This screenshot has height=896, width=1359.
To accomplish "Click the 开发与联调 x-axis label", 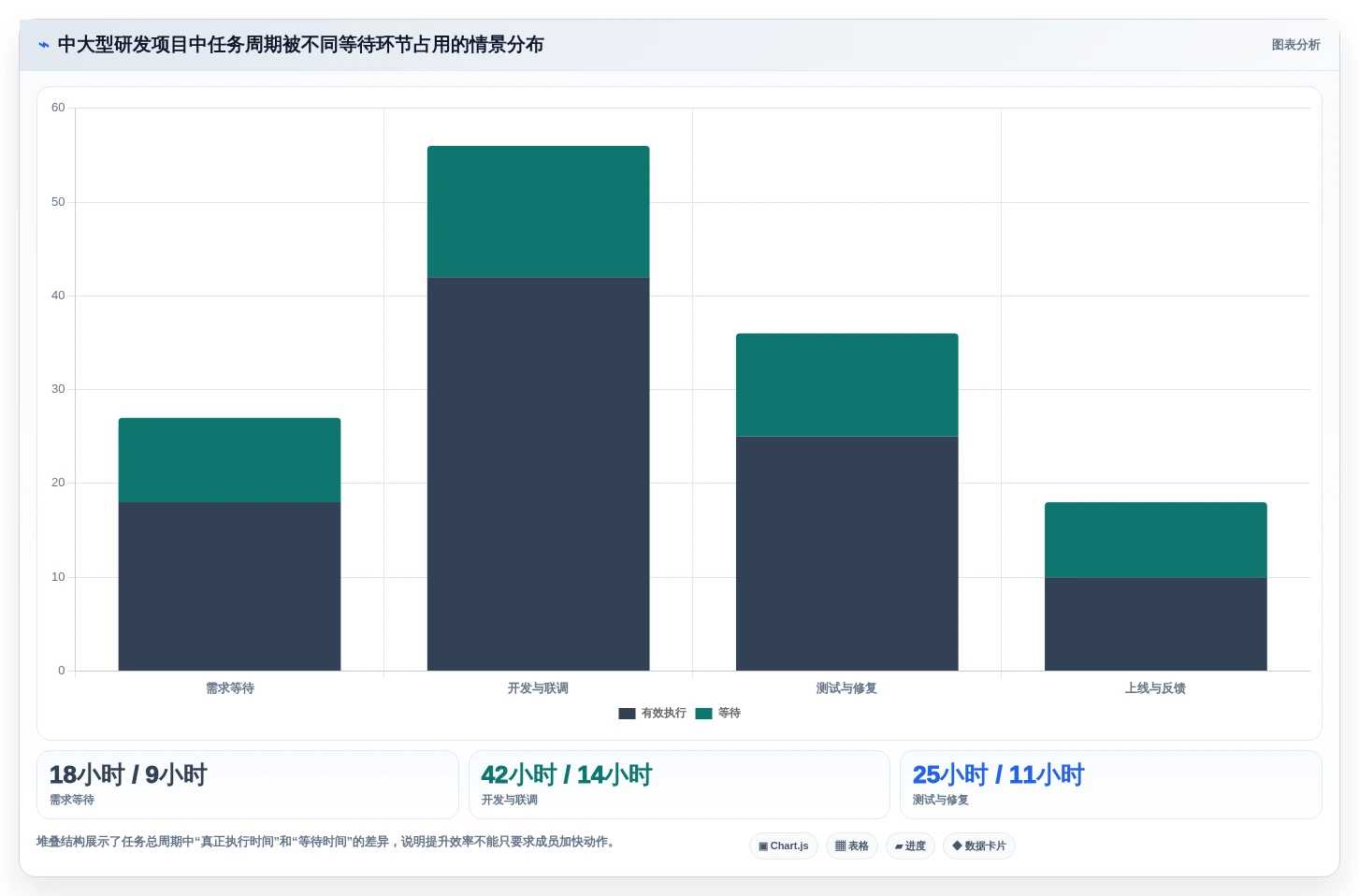I will (538, 688).
